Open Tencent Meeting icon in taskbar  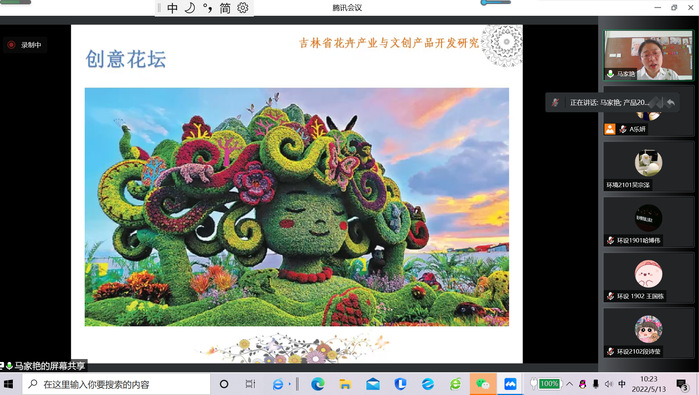(510, 384)
